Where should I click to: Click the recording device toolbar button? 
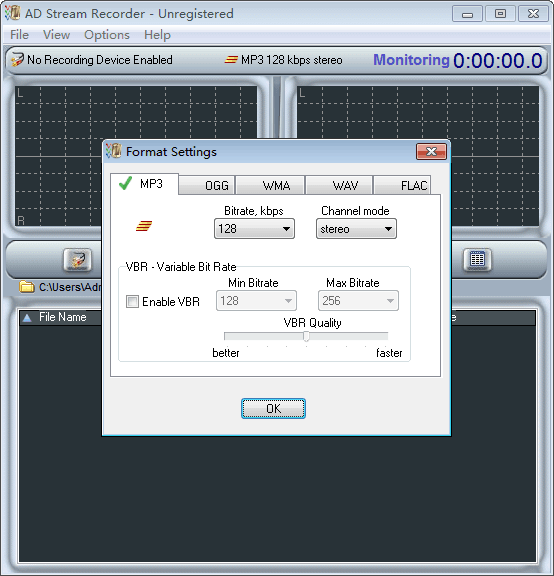(x=78, y=260)
